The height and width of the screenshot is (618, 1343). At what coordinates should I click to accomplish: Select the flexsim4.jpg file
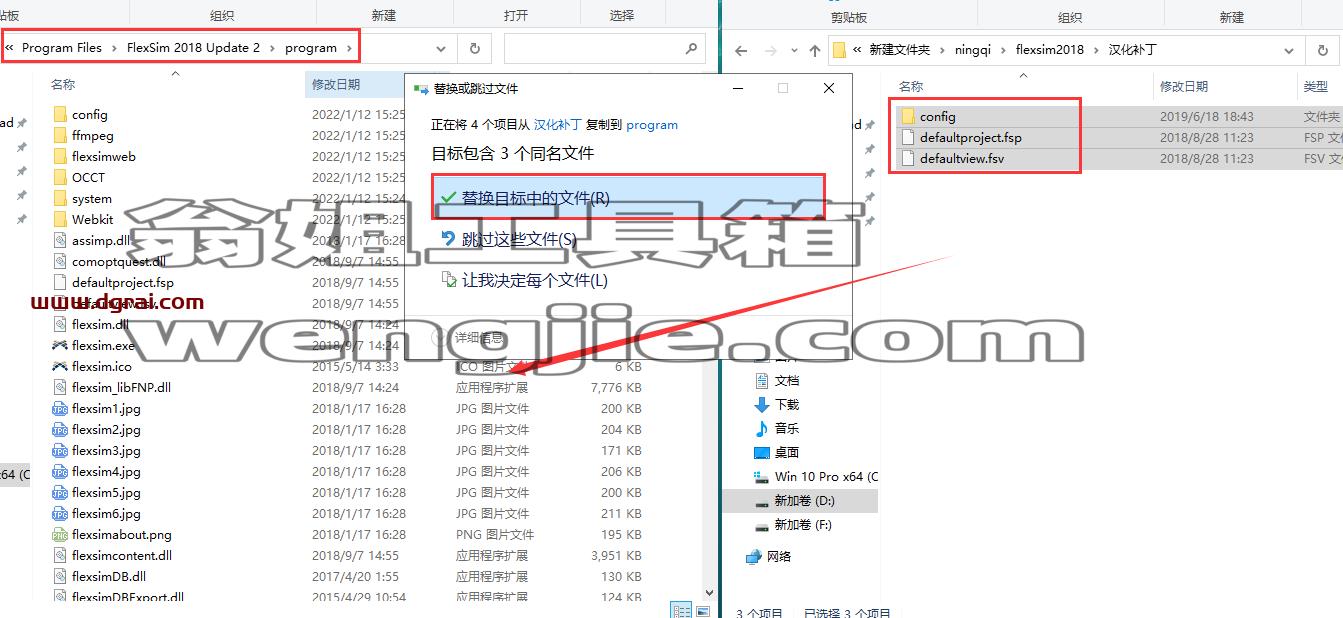(106, 471)
